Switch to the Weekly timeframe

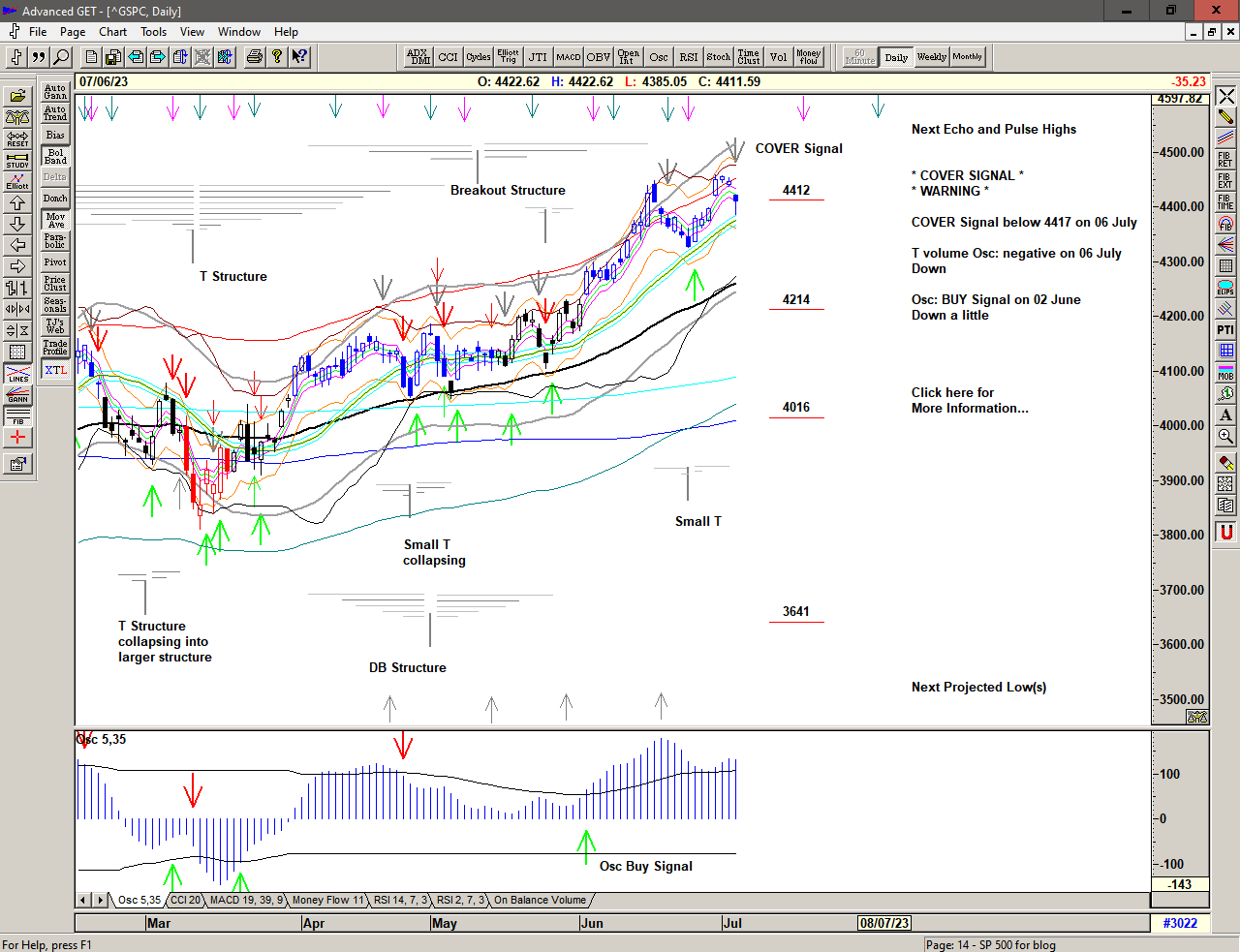[x=931, y=57]
